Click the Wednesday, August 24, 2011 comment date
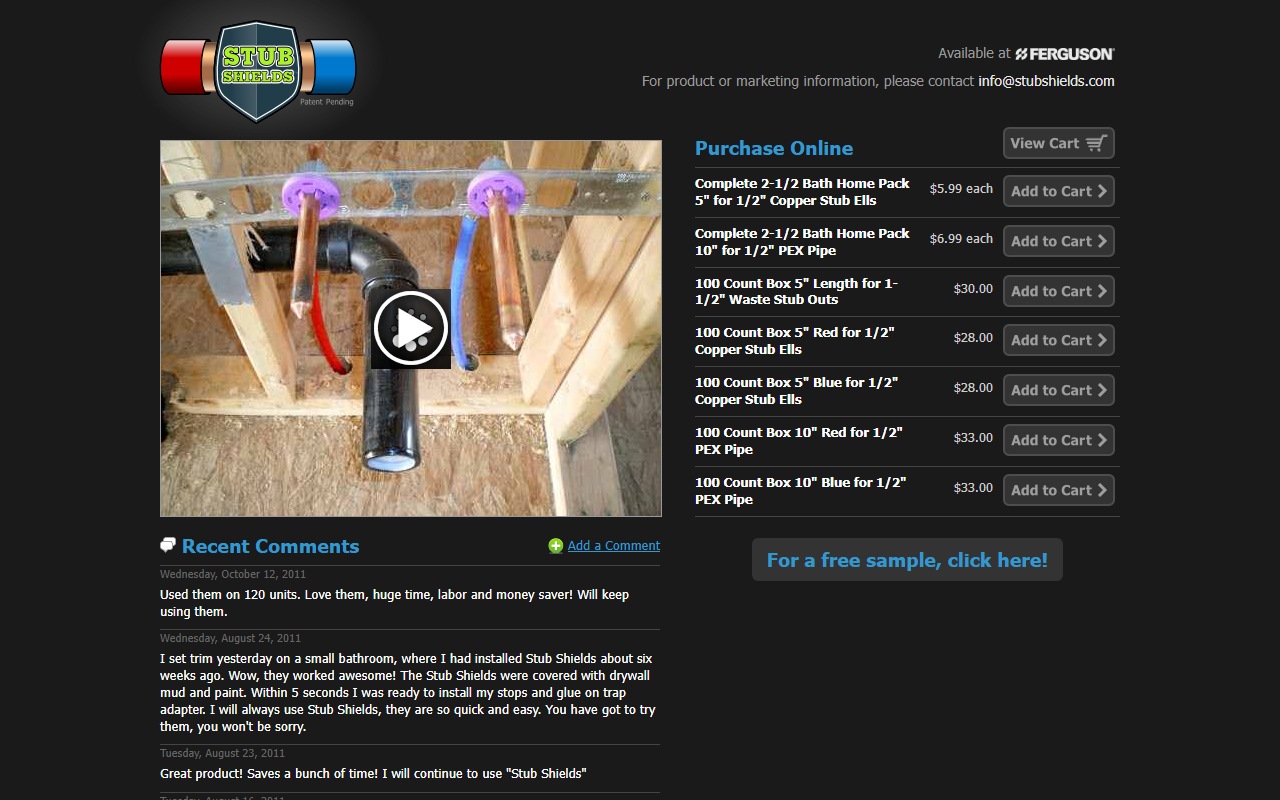This screenshot has width=1280, height=800. coord(230,638)
